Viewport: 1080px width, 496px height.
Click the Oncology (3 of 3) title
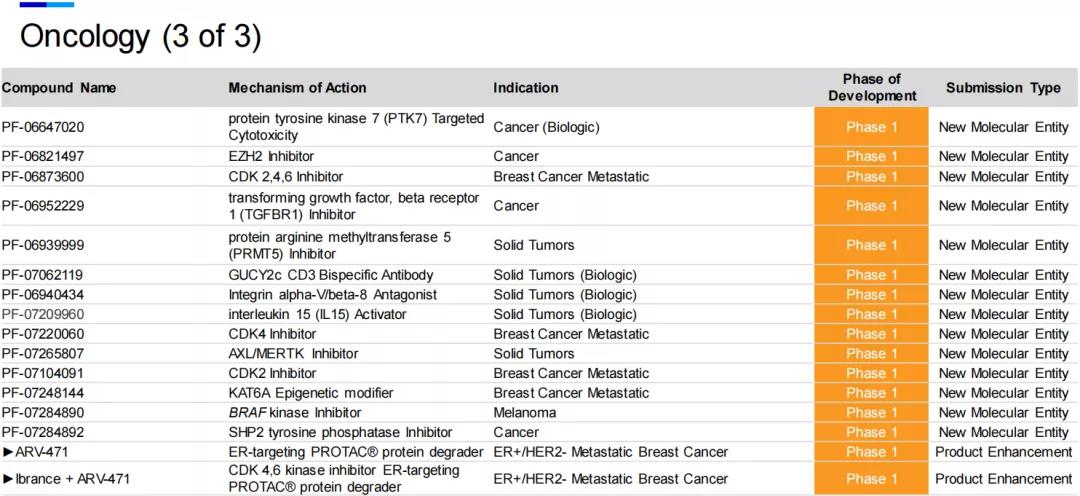point(140,37)
